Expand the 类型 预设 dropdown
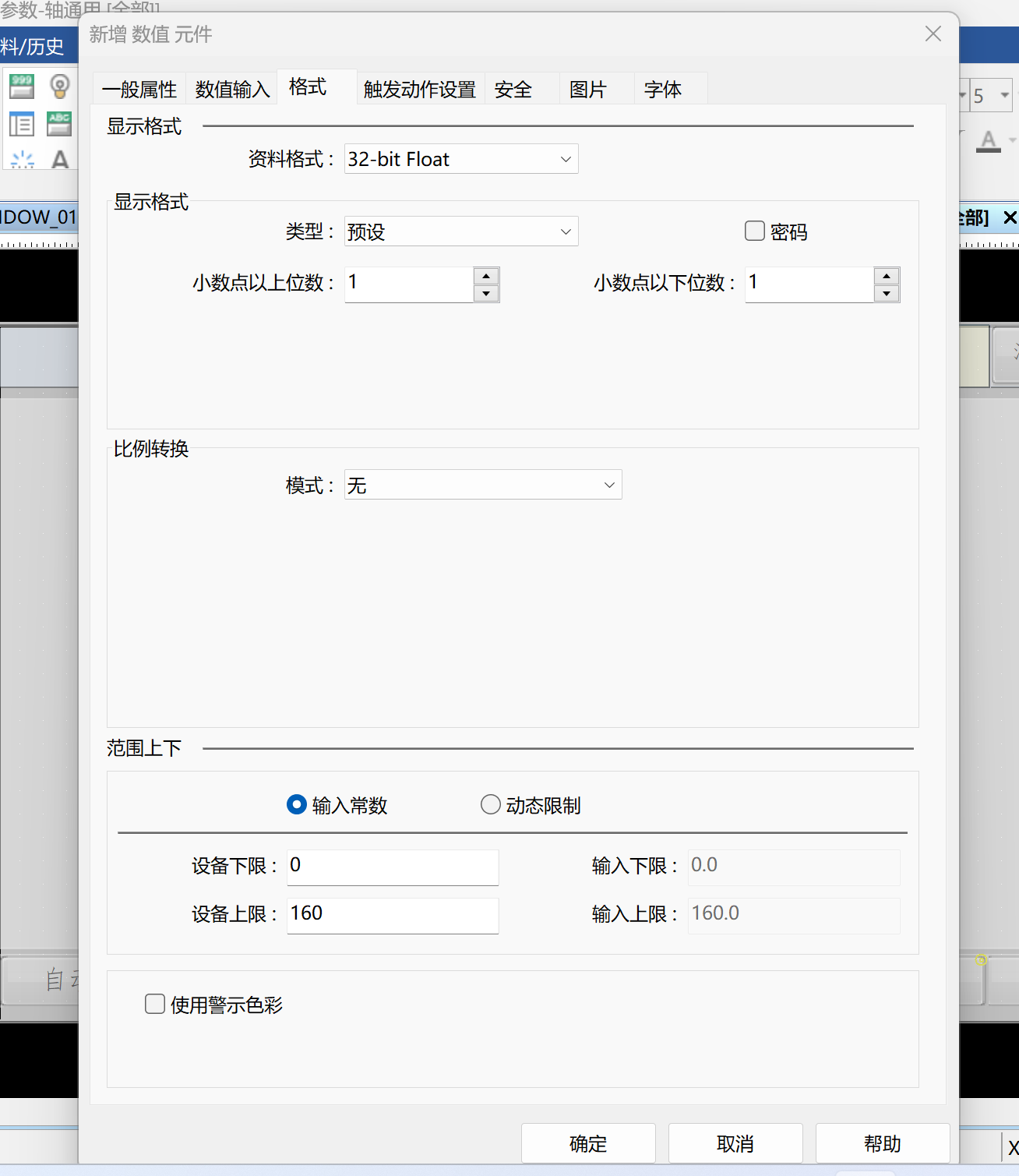This screenshot has height=1176, width=1019. 461,231
